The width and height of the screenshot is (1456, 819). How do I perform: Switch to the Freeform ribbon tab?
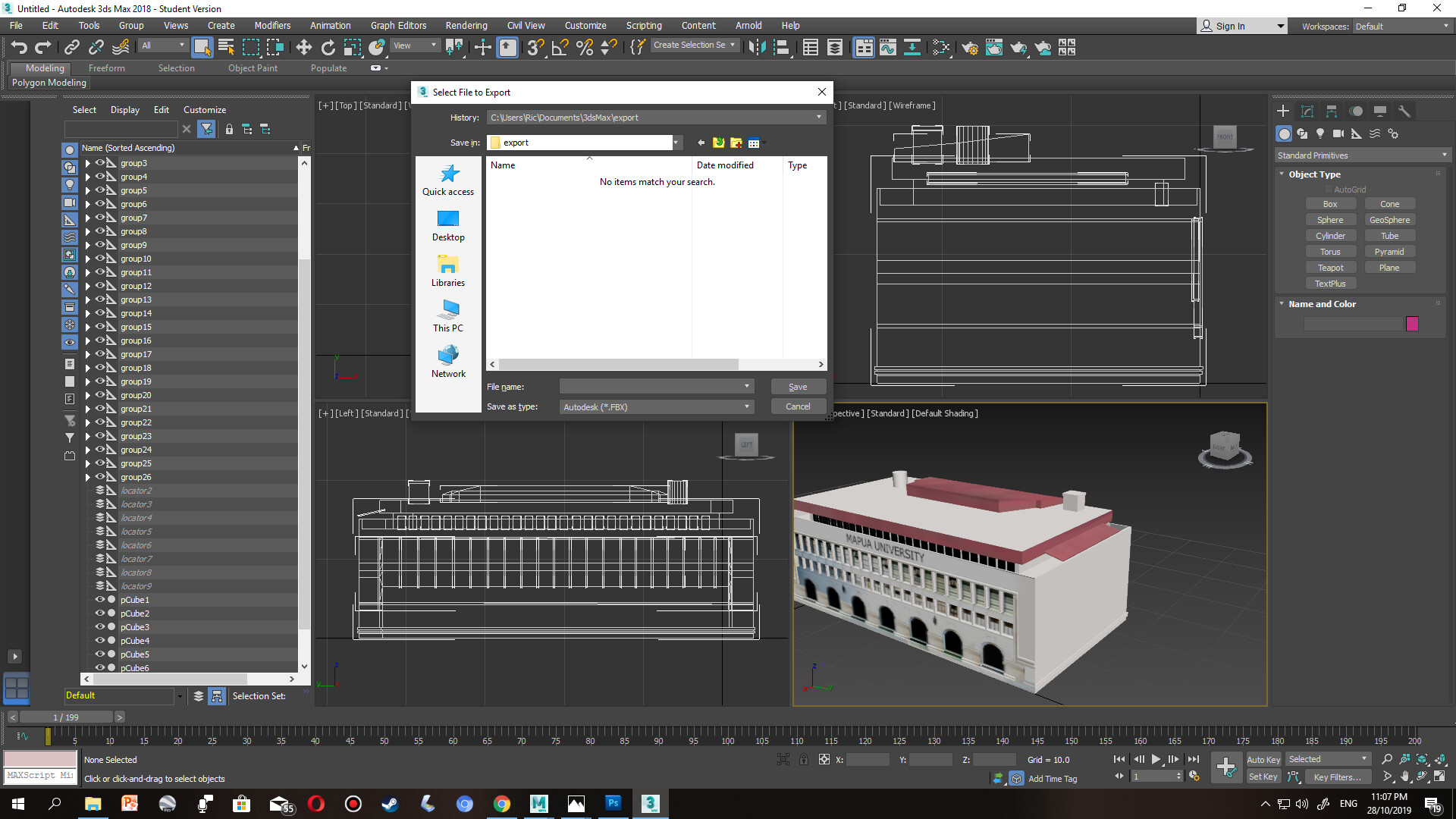pyautogui.click(x=106, y=68)
